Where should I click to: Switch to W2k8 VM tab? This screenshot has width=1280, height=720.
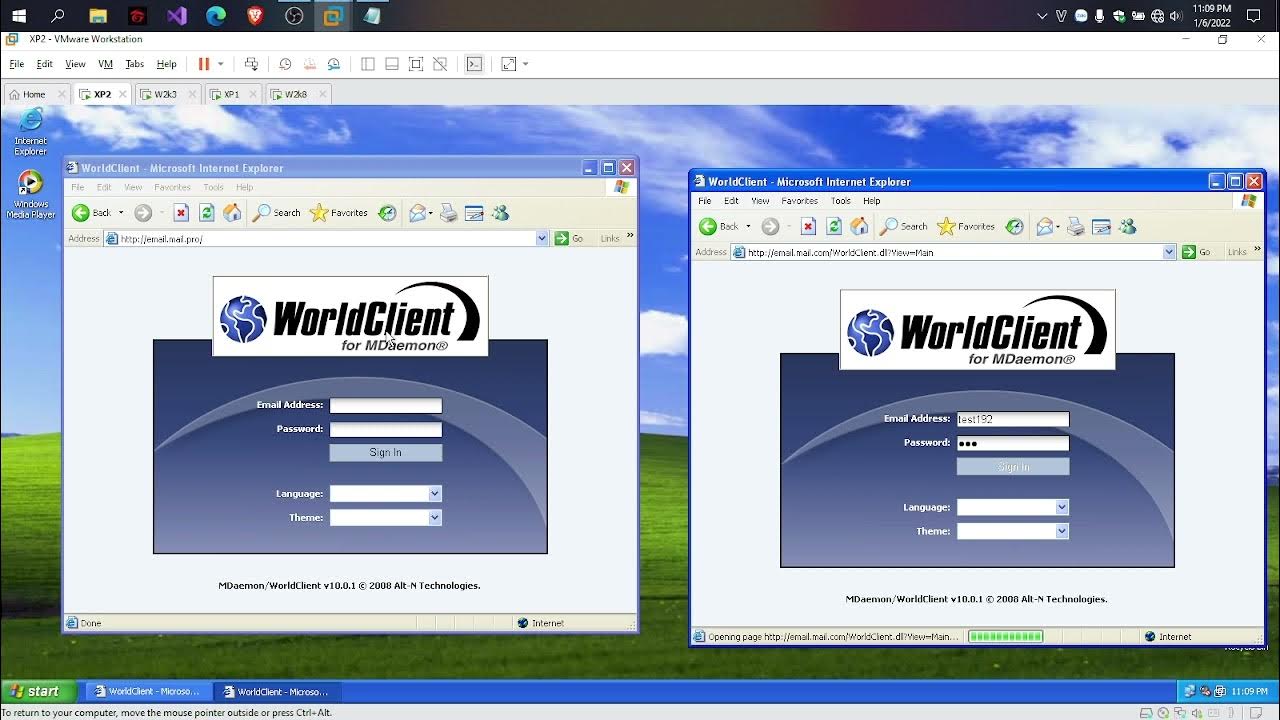(296, 95)
